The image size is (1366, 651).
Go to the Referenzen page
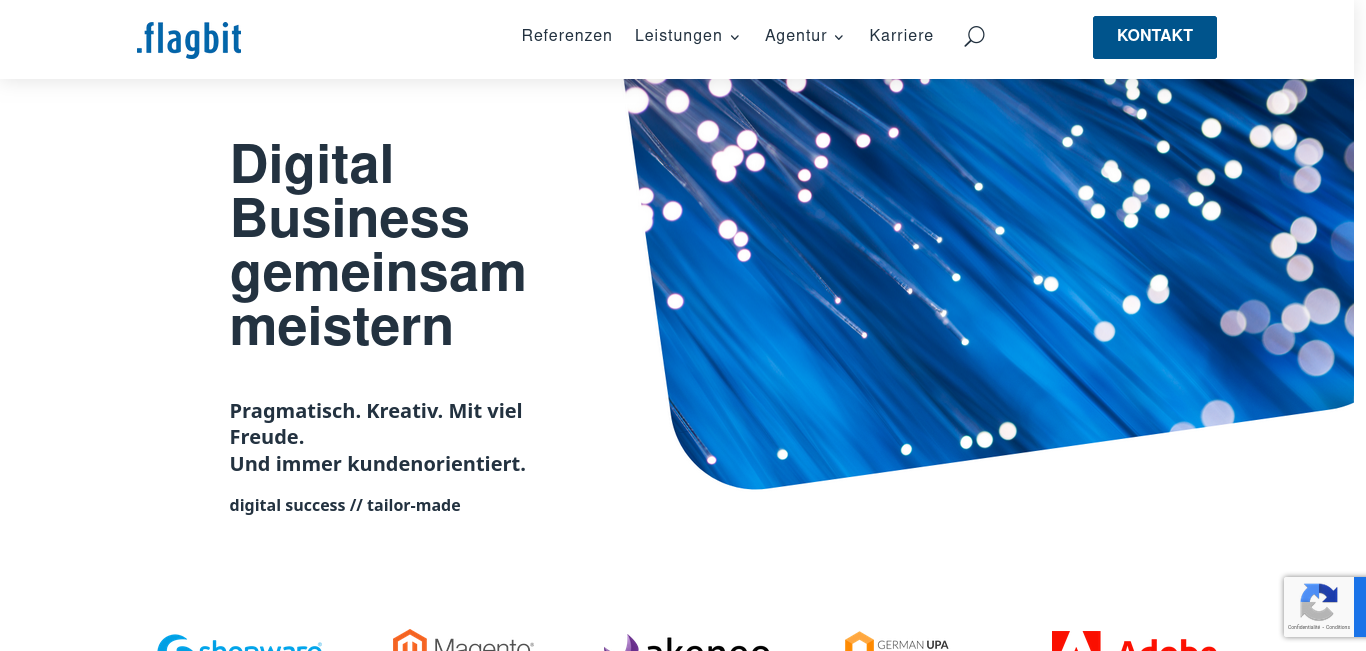tap(566, 36)
